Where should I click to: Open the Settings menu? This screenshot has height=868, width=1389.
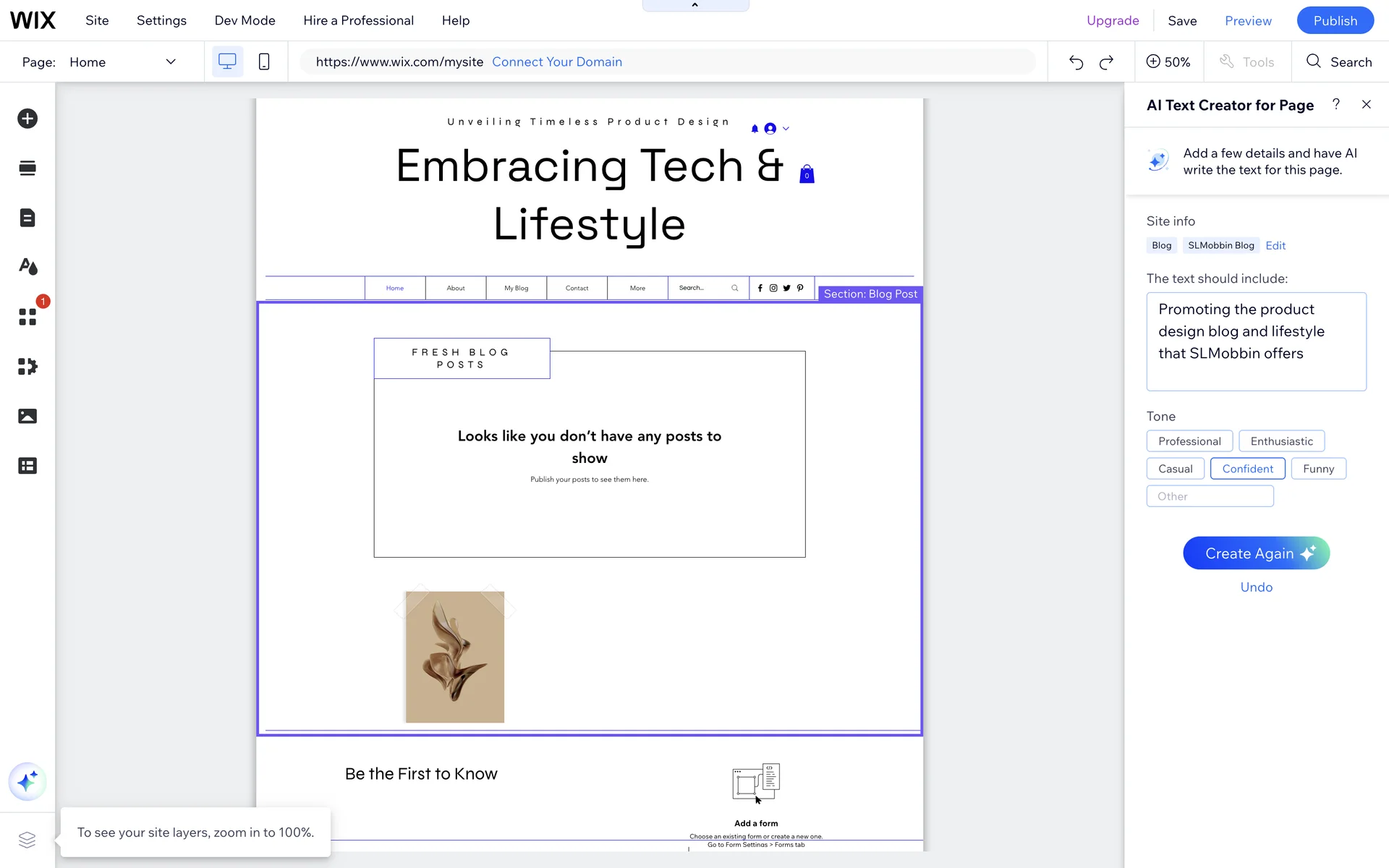point(161,20)
